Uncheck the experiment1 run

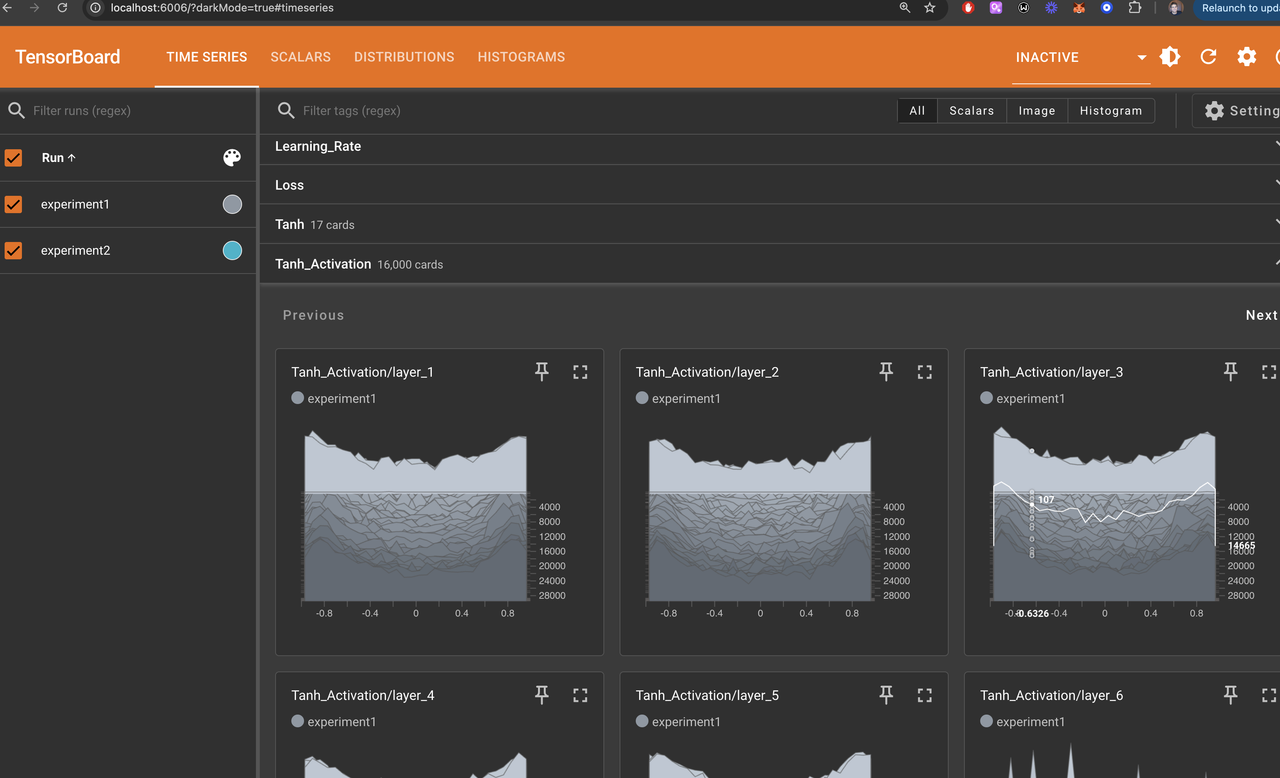pyautogui.click(x=13, y=204)
